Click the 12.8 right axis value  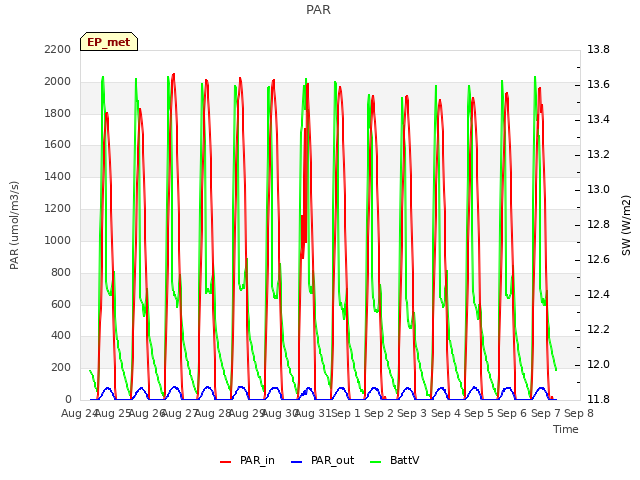tap(598, 224)
